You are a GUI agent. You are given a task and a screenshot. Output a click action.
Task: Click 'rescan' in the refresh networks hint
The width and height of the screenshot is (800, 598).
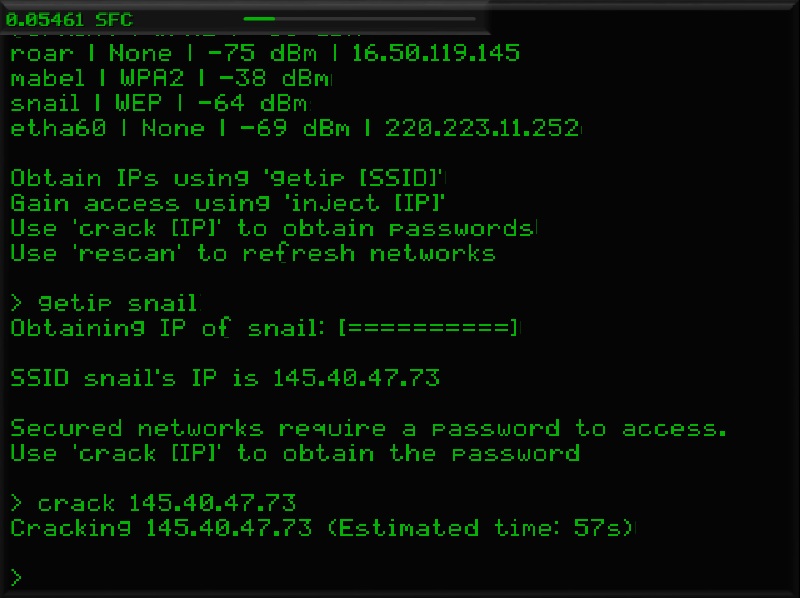click(127, 253)
